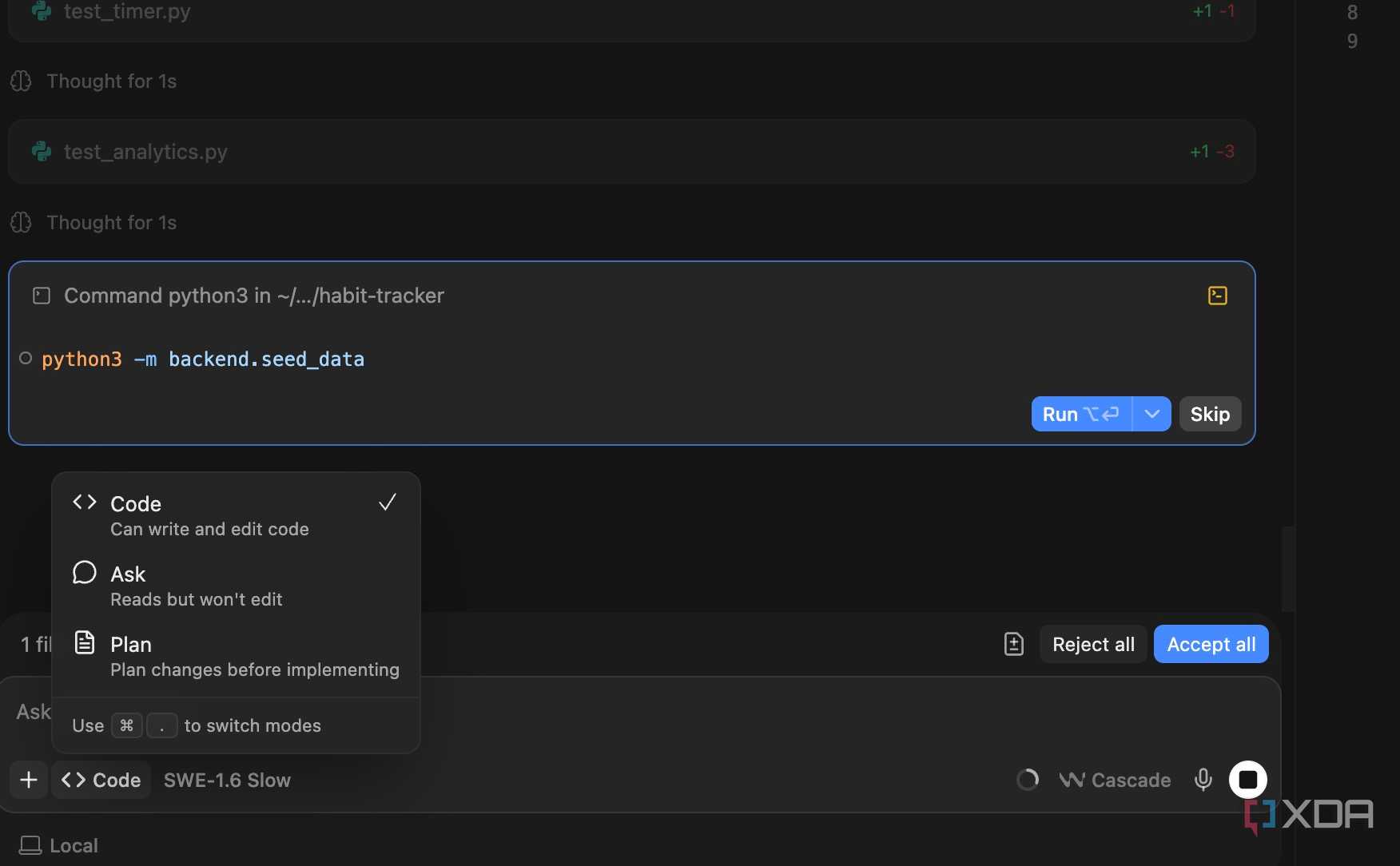Click the stop generation button
Screen dimensions: 1400x866
(x=1247, y=780)
